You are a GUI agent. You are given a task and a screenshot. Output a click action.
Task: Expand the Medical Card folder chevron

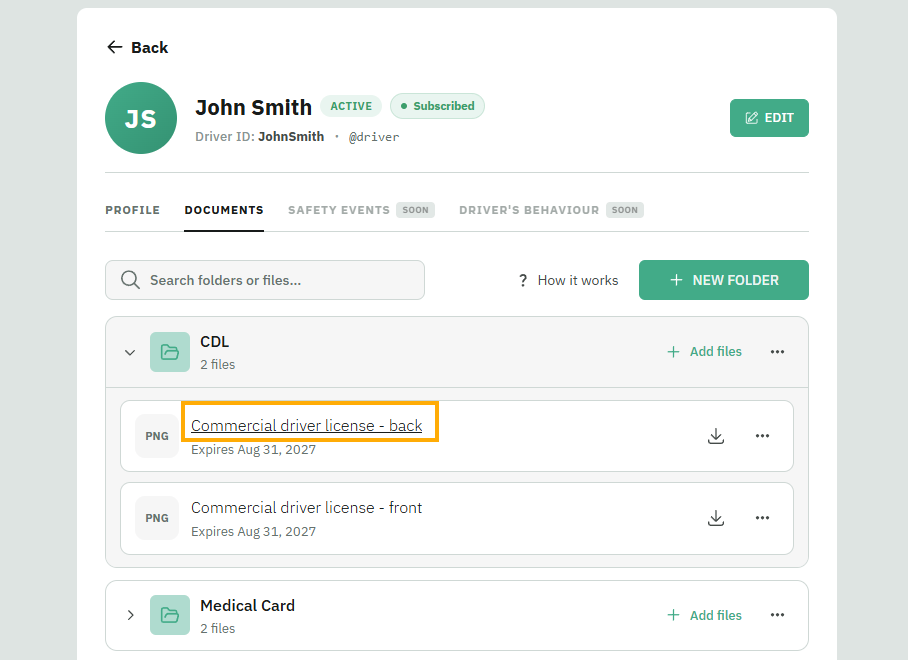[x=130, y=615]
